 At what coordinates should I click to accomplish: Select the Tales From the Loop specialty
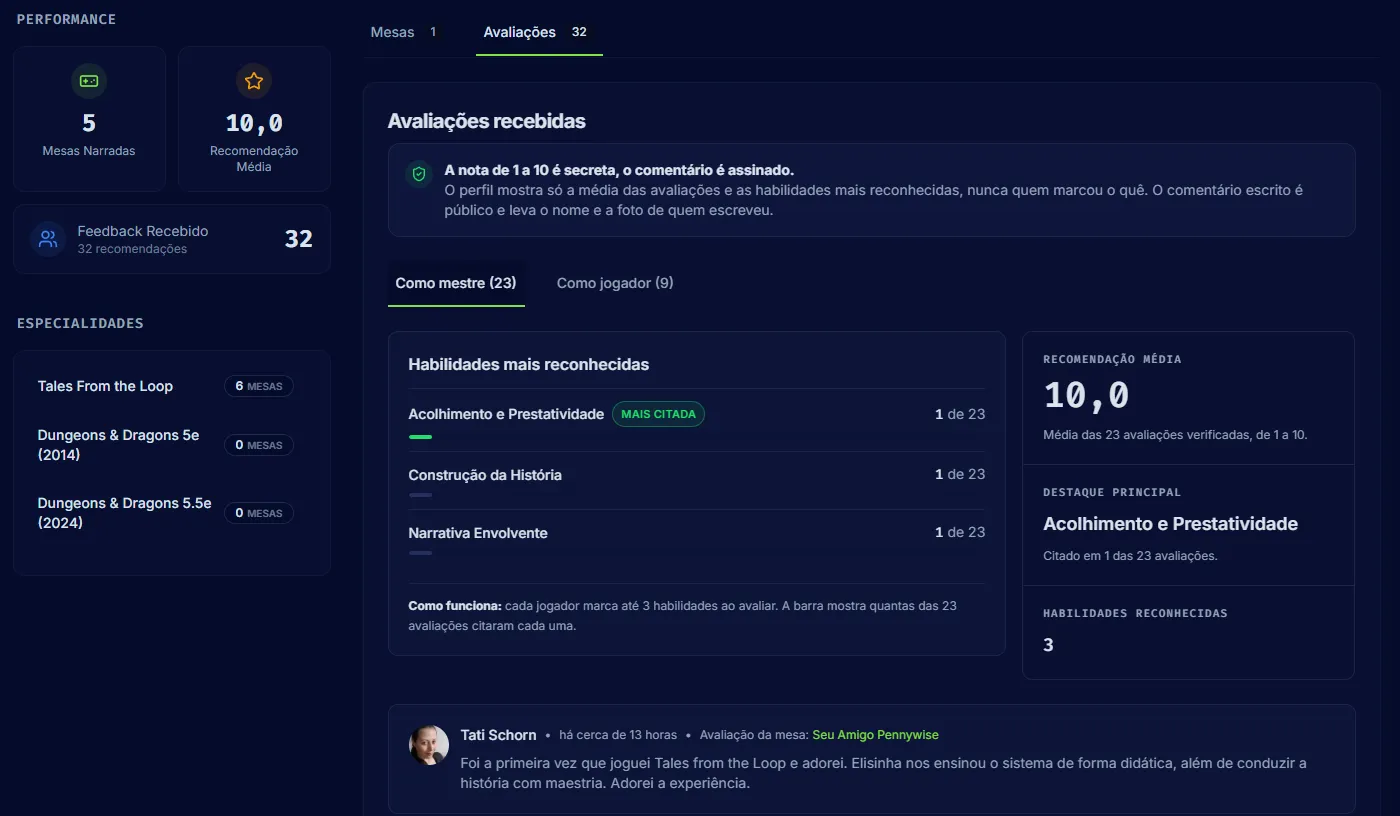coord(105,386)
